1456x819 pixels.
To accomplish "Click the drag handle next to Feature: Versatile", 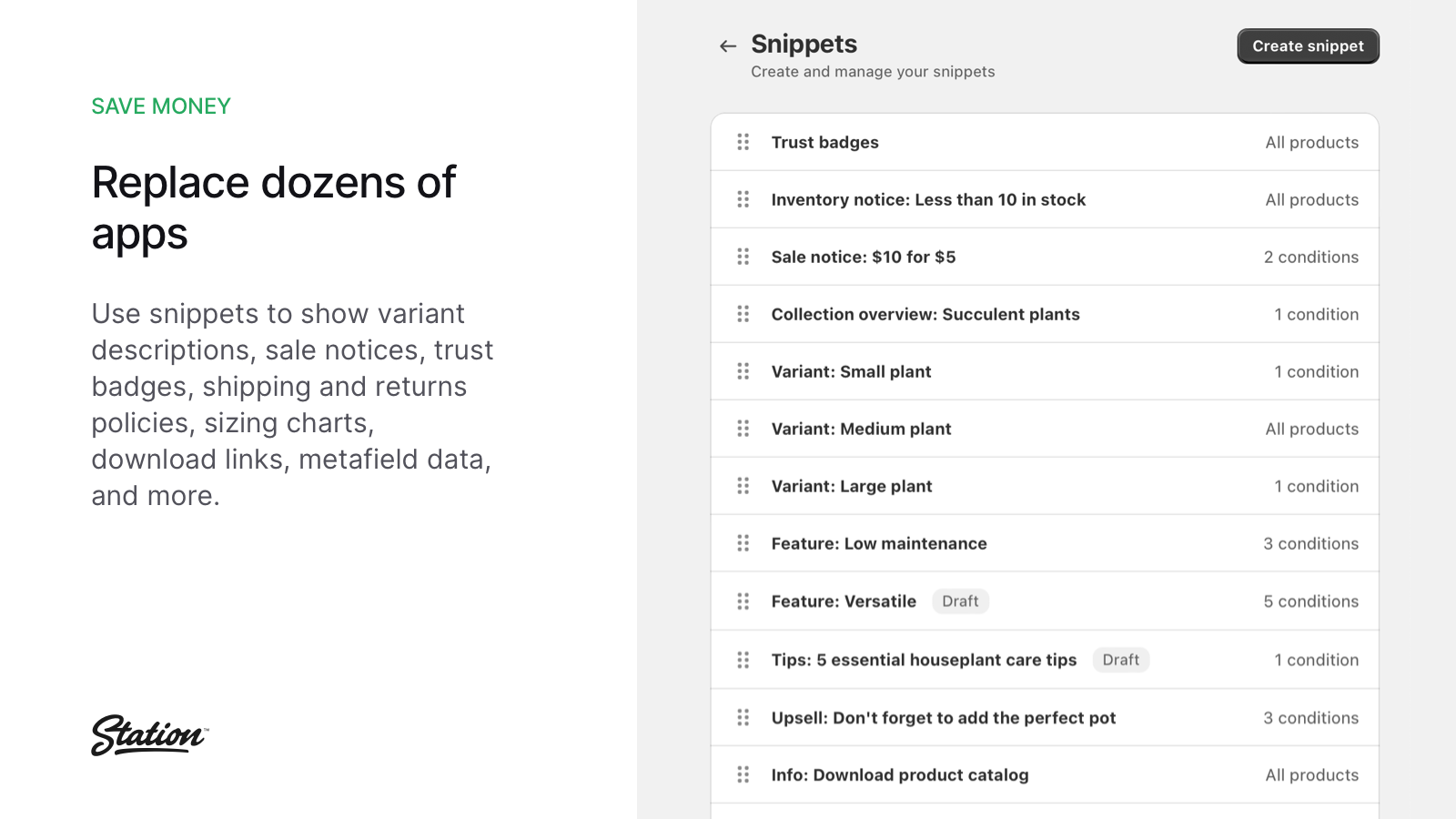I will click(x=743, y=601).
